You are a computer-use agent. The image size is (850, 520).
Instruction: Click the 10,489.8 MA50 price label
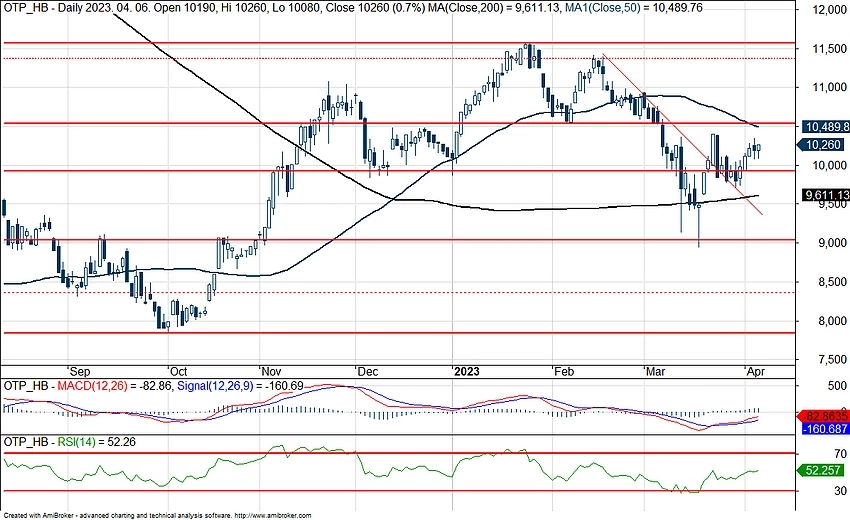[825, 127]
